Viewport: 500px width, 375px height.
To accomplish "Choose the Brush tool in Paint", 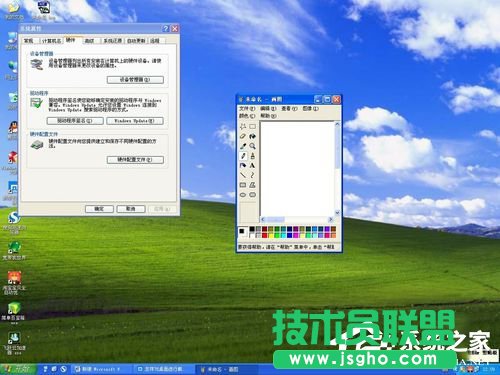I will point(253,156).
